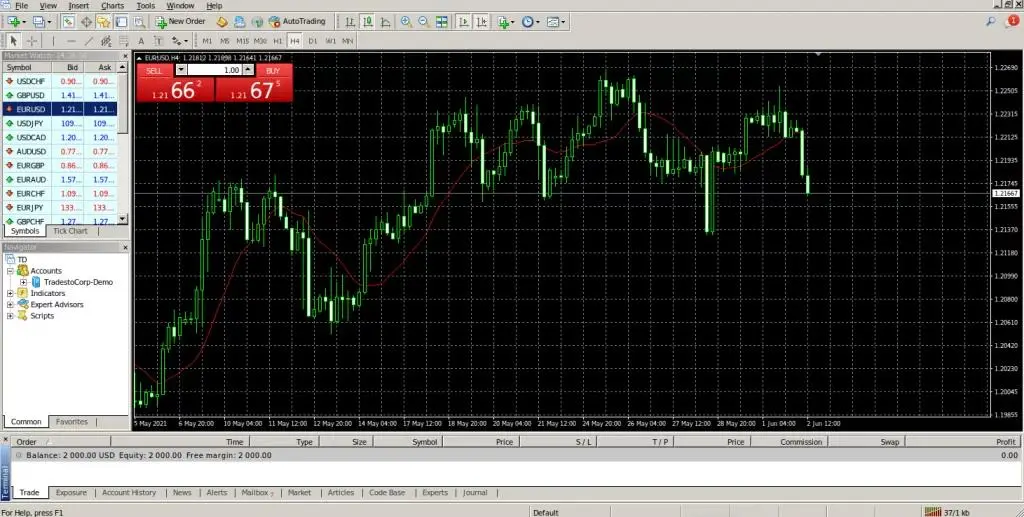Open the Indicators list icon

click(503, 22)
